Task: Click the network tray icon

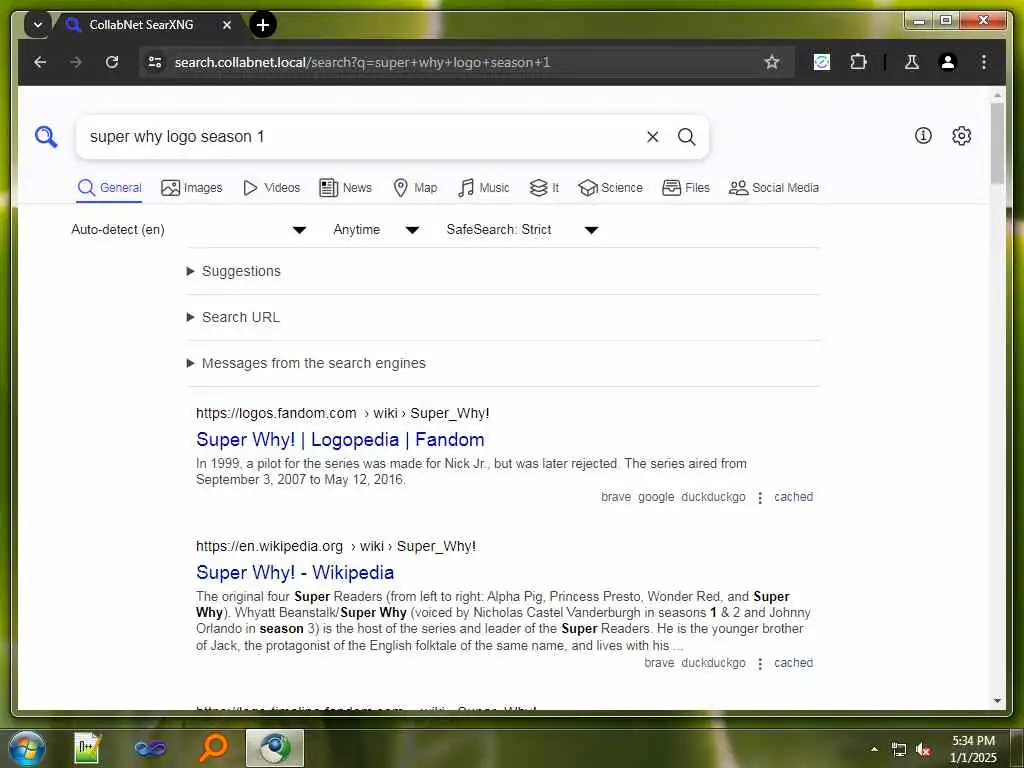Action: click(899, 749)
